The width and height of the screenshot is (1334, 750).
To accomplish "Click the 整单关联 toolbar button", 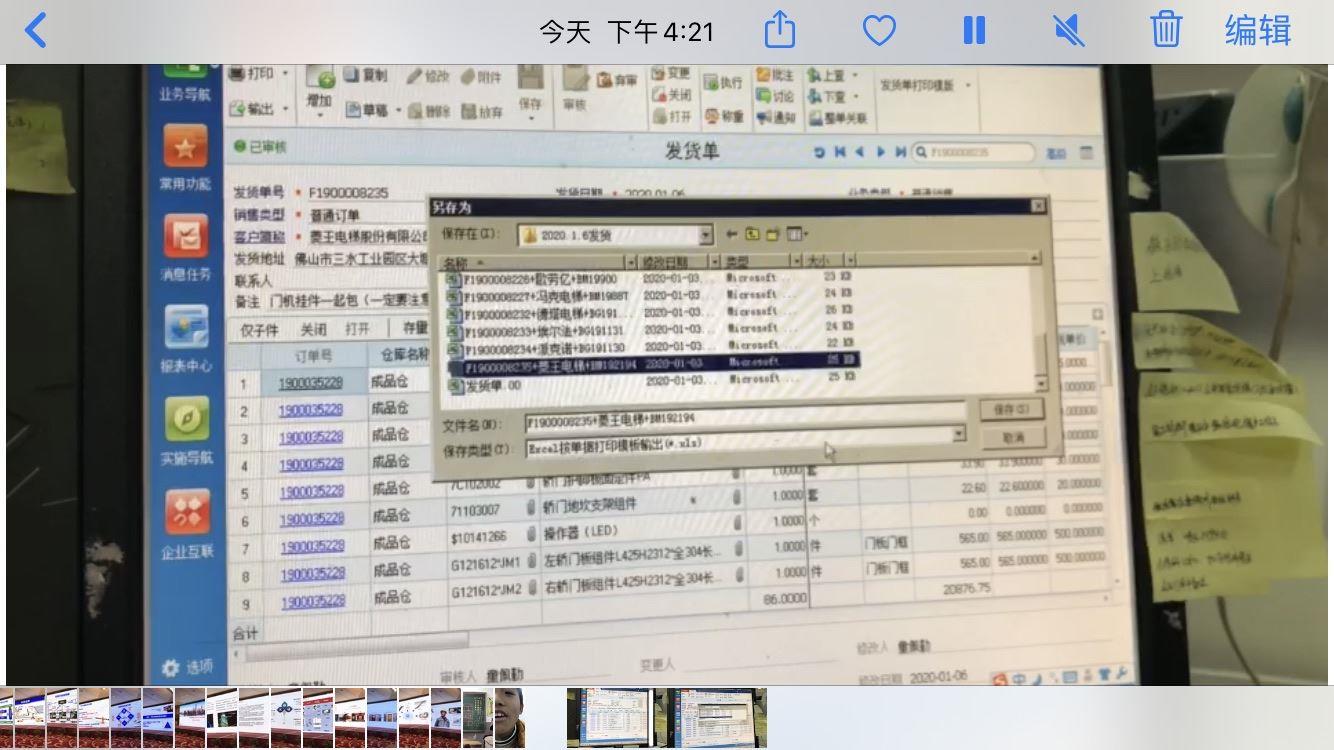I will (838, 118).
